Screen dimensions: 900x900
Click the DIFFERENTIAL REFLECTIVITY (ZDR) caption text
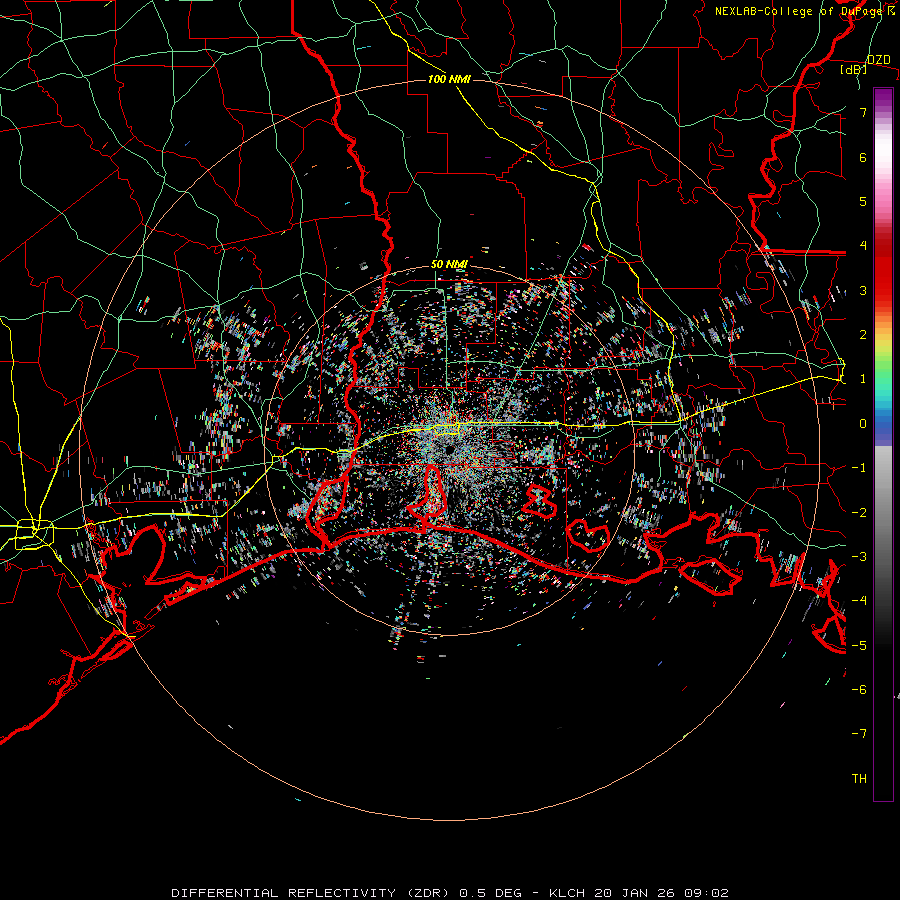pyautogui.click(x=312, y=893)
